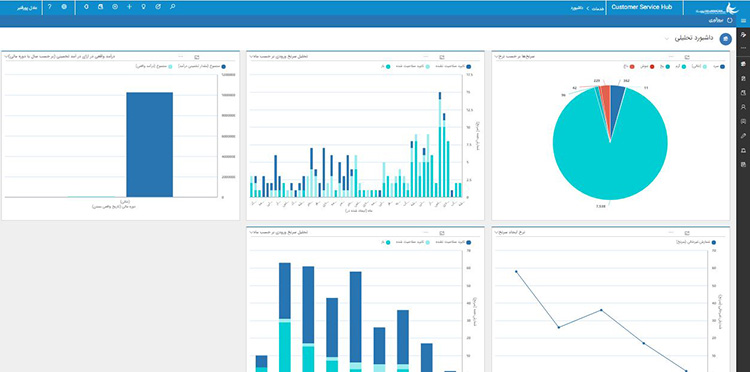Click the last breadcrumb item after the arrow
Image resolution: width=750 pixels, height=372 pixels.
coord(578,8)
